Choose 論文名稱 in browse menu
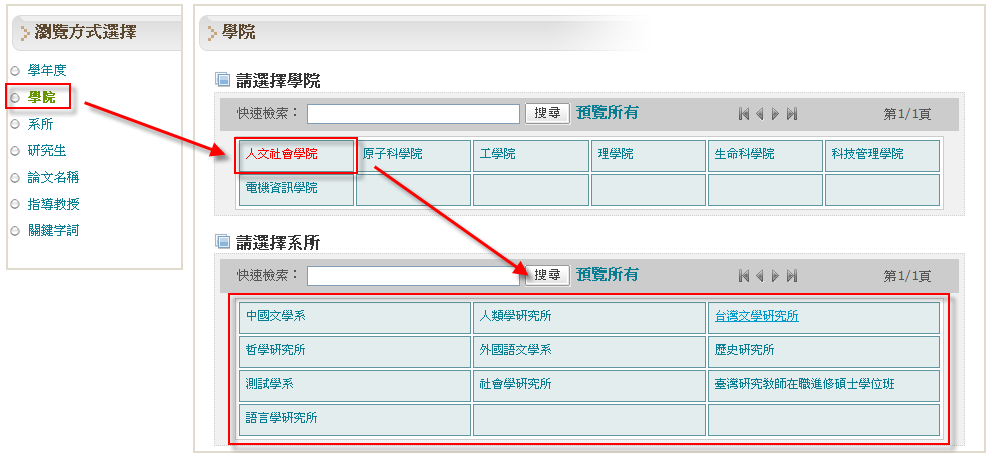The width and height of the screenshot is (992, 458). (53, 177)
